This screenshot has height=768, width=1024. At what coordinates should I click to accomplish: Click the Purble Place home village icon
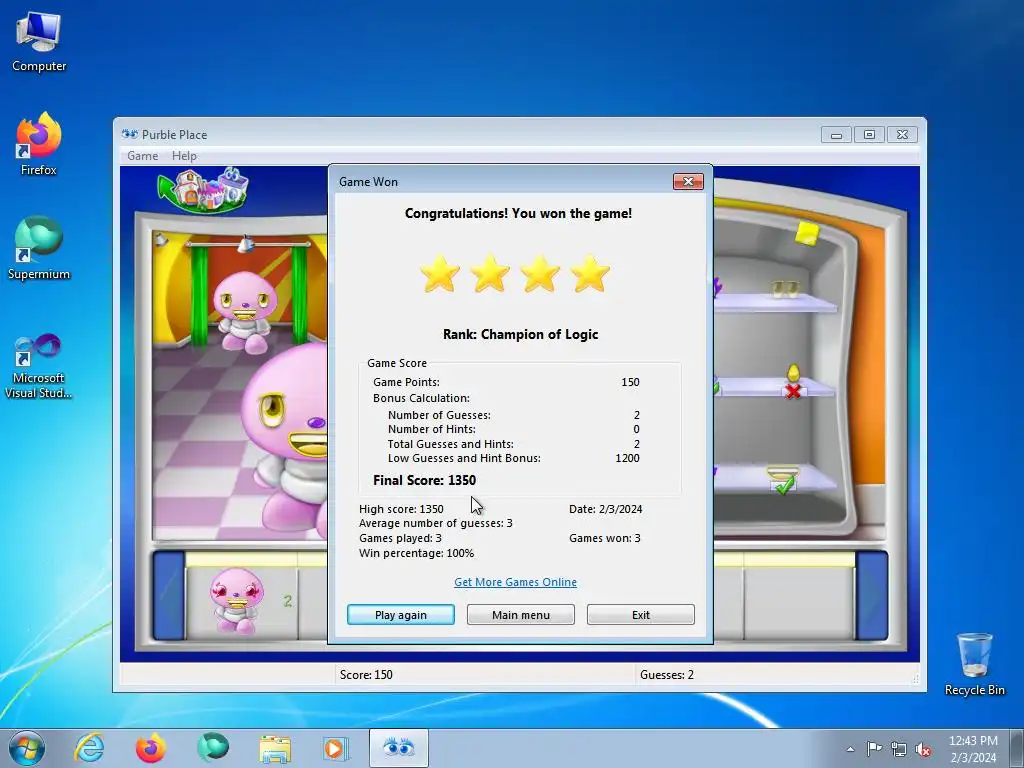click(204, 189)
